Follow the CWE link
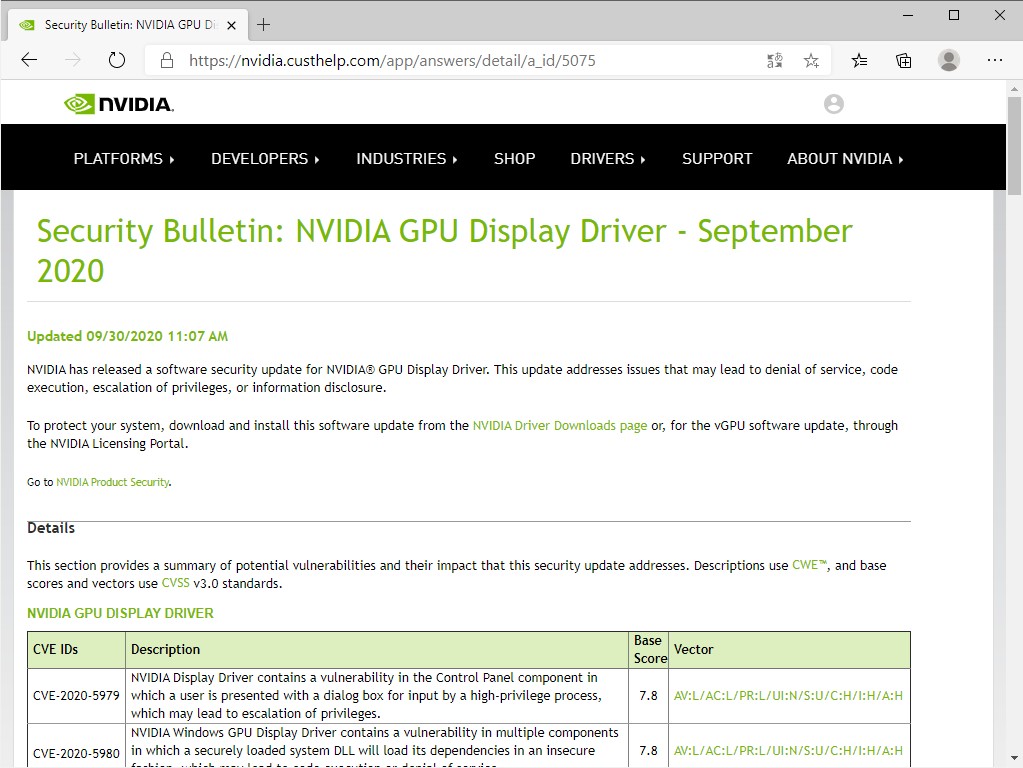 click(x=809, y=565)
